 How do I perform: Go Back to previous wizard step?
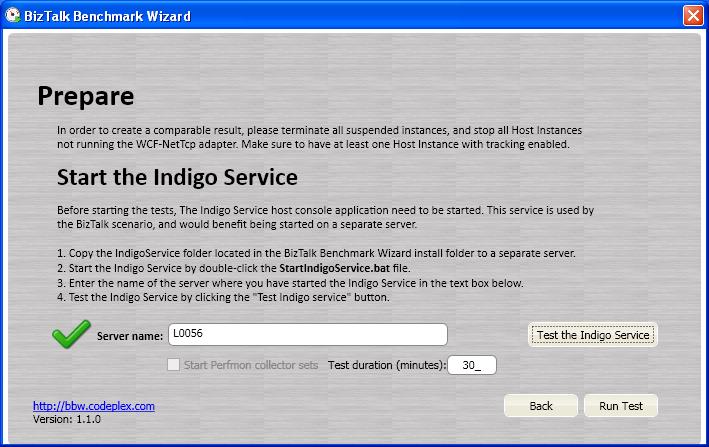coord(541,406)
